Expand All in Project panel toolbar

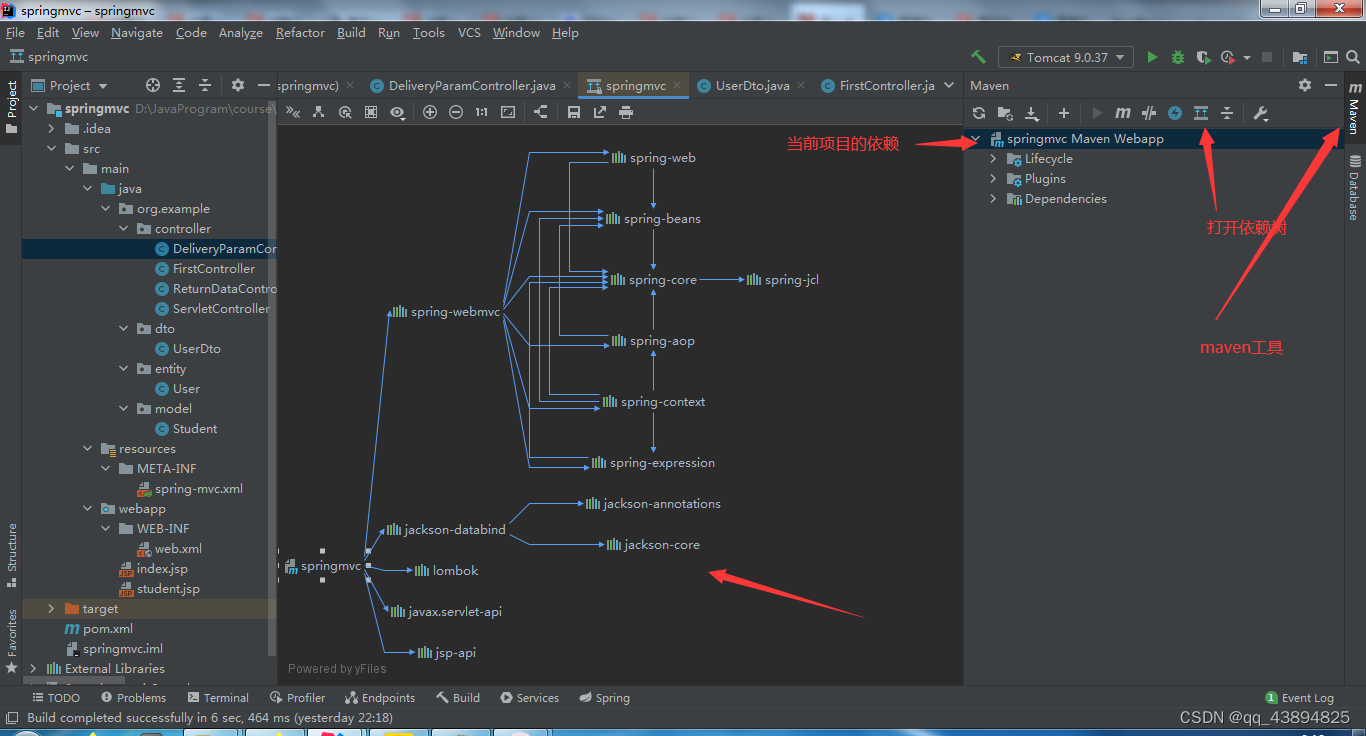pos(179,85)
